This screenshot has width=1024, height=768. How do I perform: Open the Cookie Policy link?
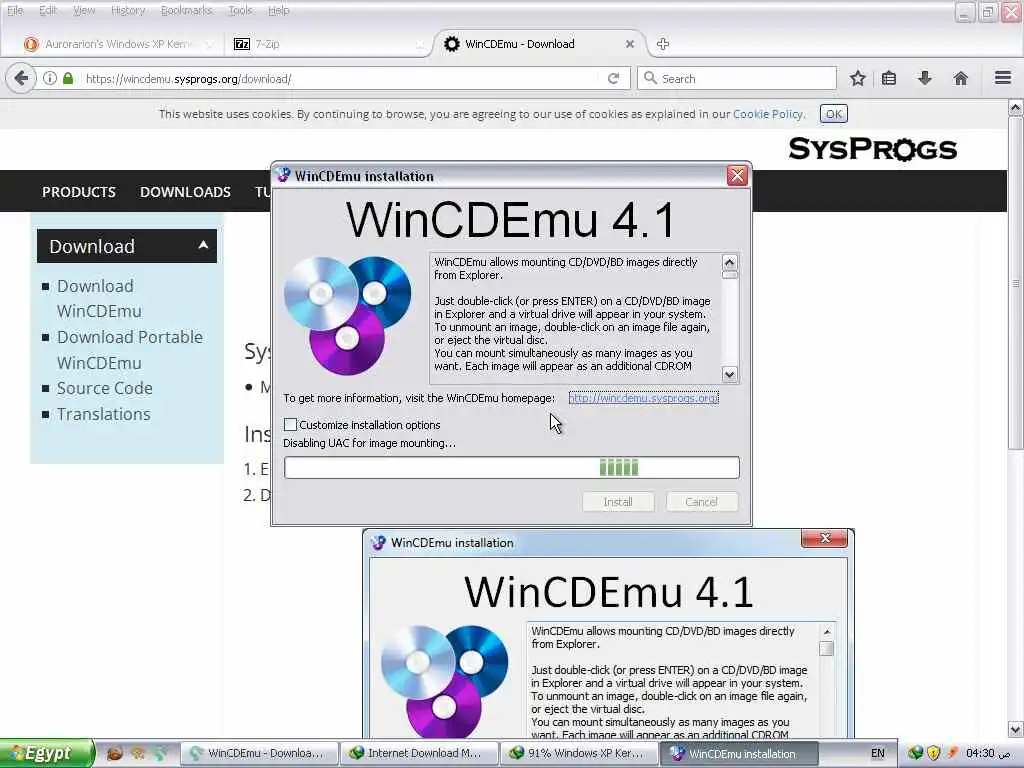[x=768, y=114]
